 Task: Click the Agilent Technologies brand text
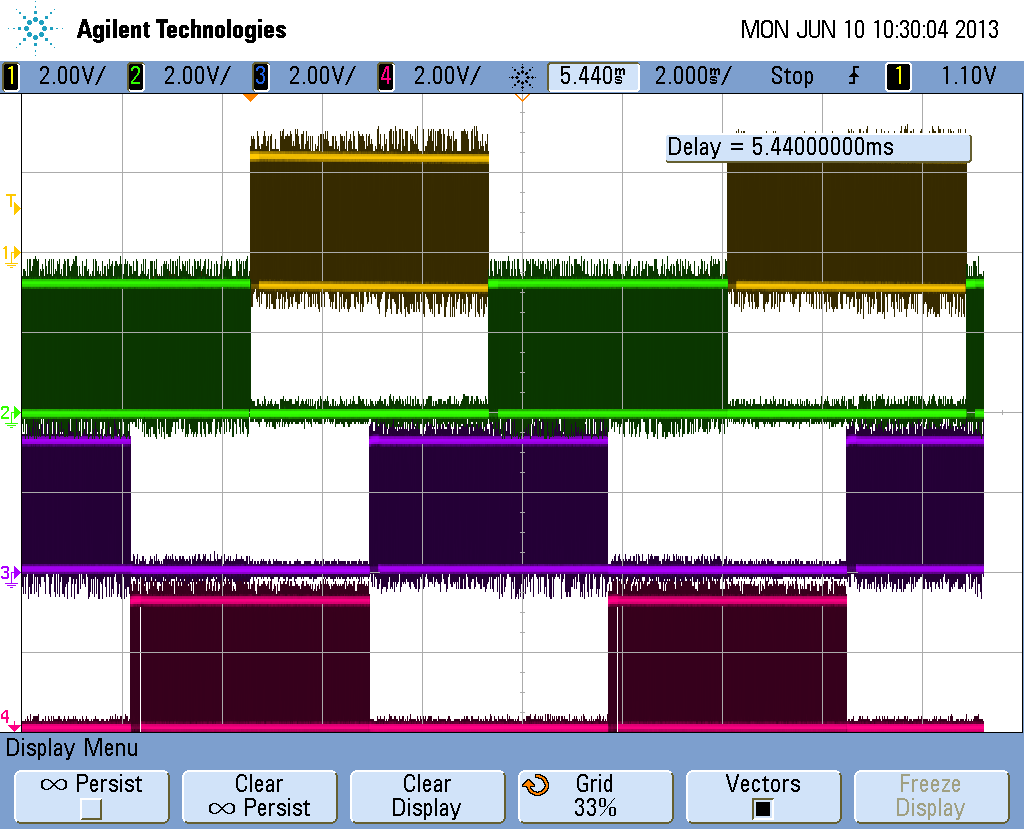182,29
